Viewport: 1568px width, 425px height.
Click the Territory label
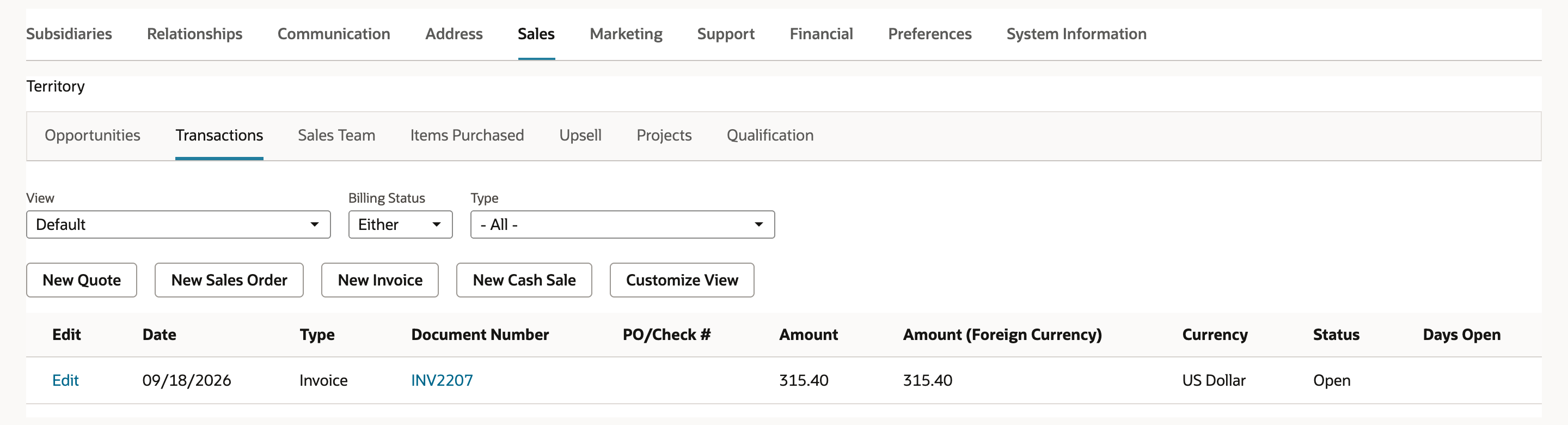point(56,87)
